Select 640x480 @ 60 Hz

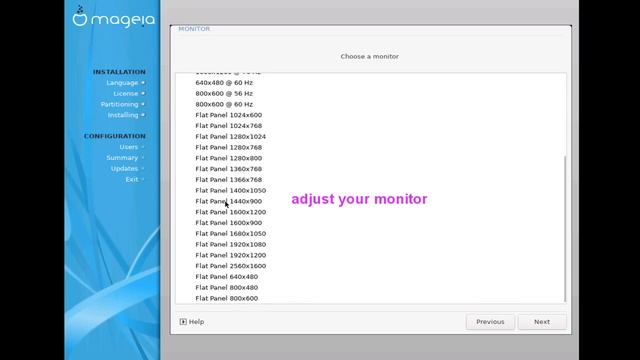(x=224, y=82)
